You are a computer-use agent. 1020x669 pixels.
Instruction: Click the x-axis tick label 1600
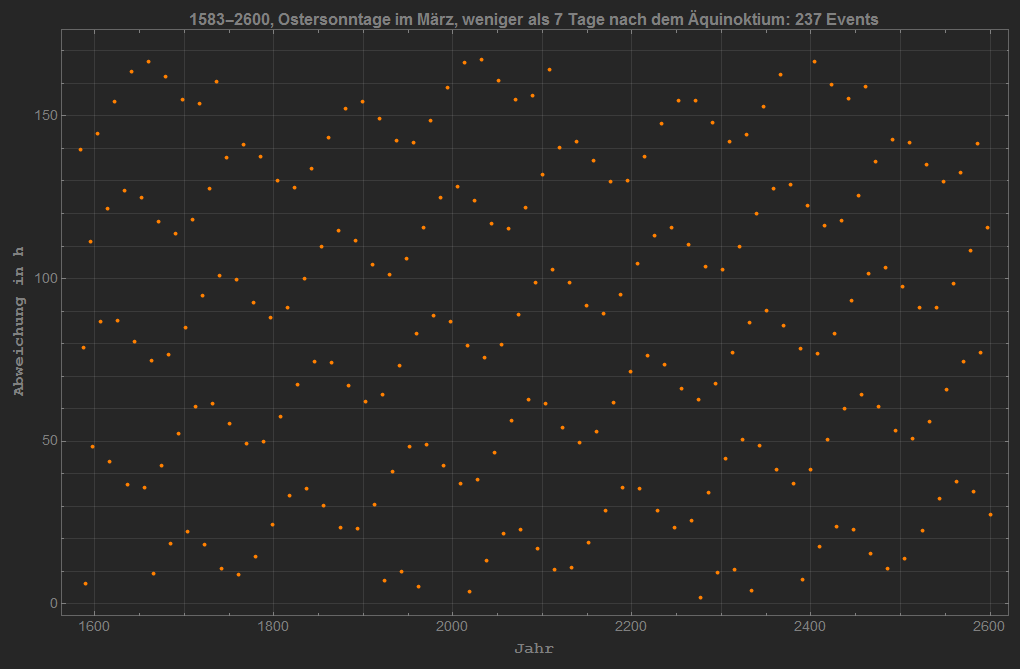[x=94, y=626]
